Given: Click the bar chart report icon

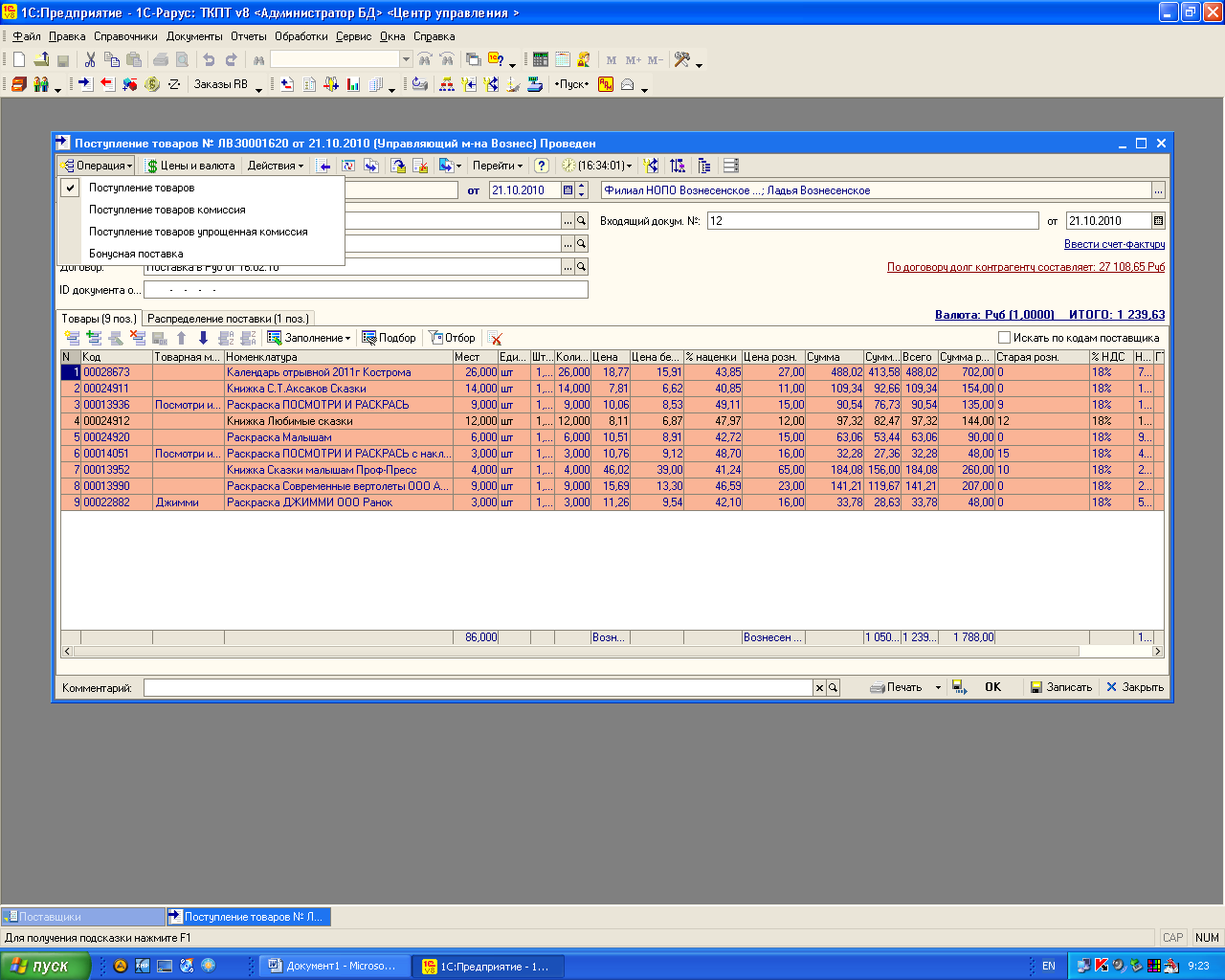Looking at the screenshot, I should click(x=353, y=84).
